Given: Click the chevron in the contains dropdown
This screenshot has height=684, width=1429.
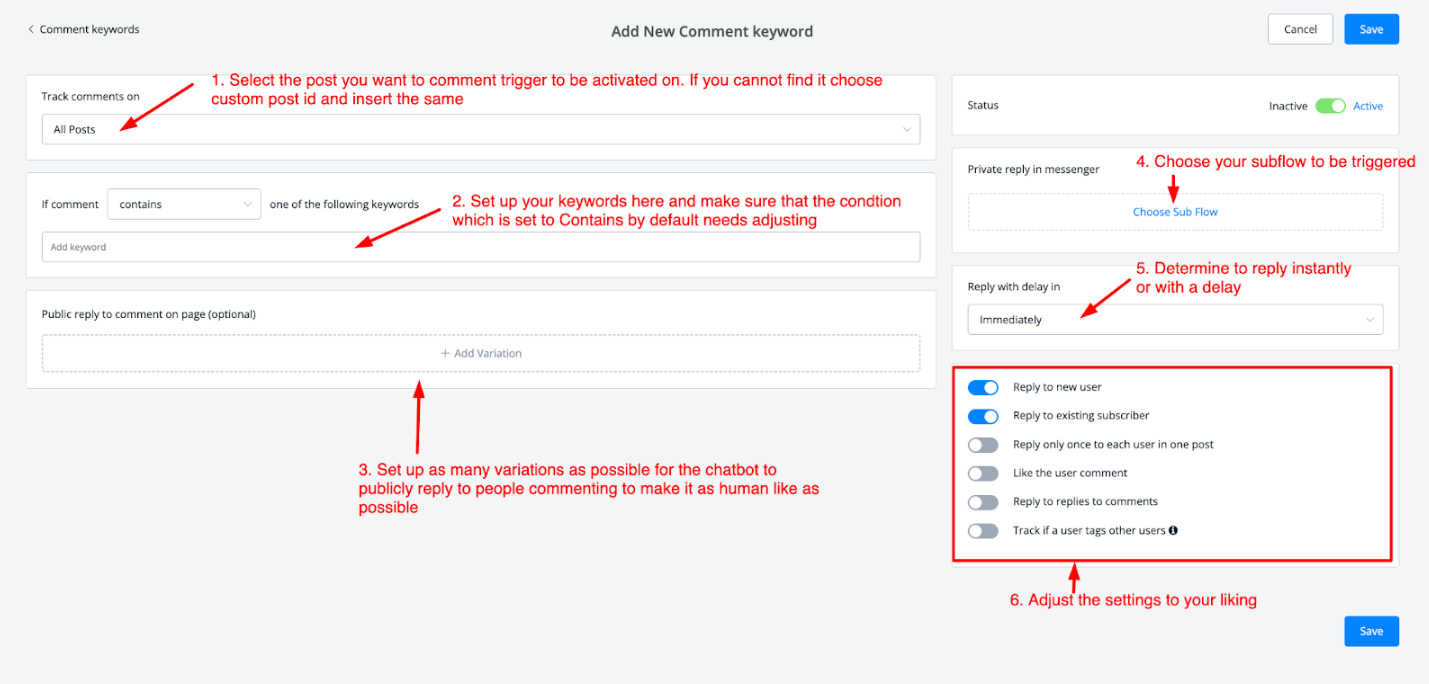Looking at the screenshot, I should 247,204.
